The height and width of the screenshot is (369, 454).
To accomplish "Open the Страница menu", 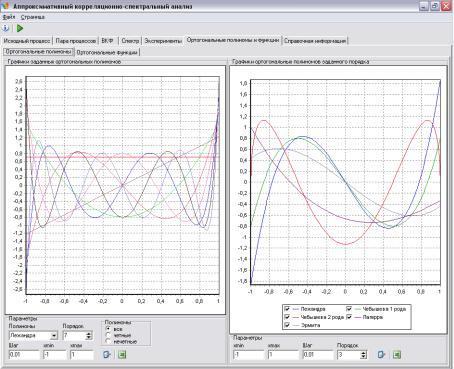I will point(33,17).
